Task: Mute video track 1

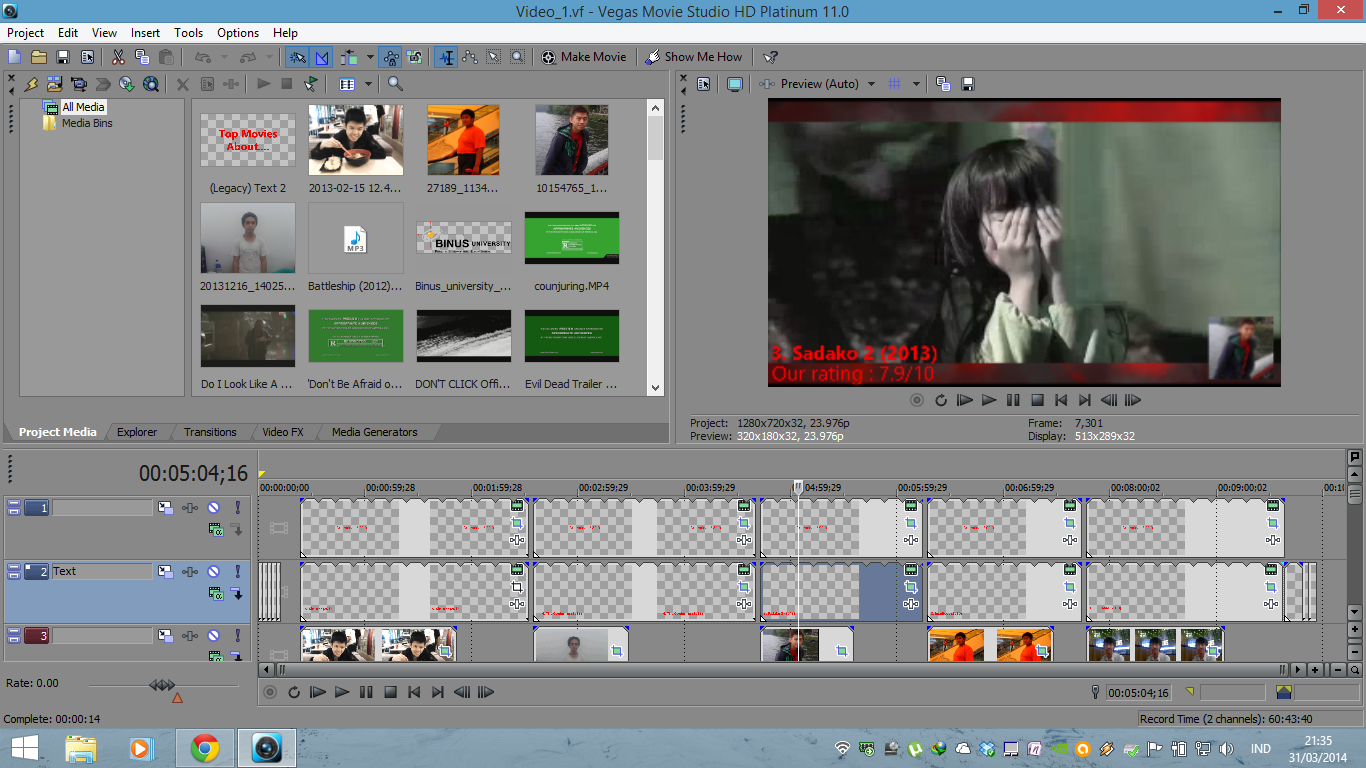Action: (213, 508)
